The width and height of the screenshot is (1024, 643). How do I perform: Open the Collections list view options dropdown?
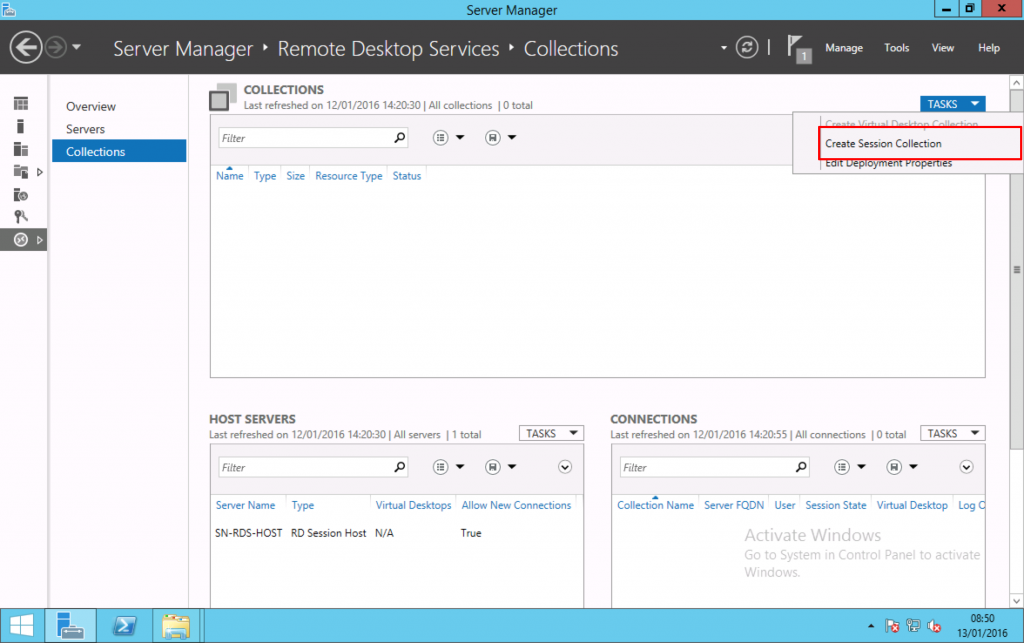(x=448, y=138)
